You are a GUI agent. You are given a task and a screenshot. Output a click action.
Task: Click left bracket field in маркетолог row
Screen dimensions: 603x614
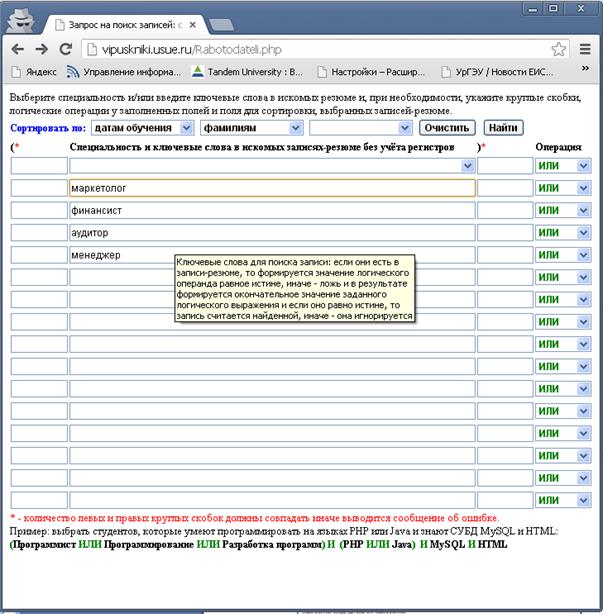[x=39, y=188]
